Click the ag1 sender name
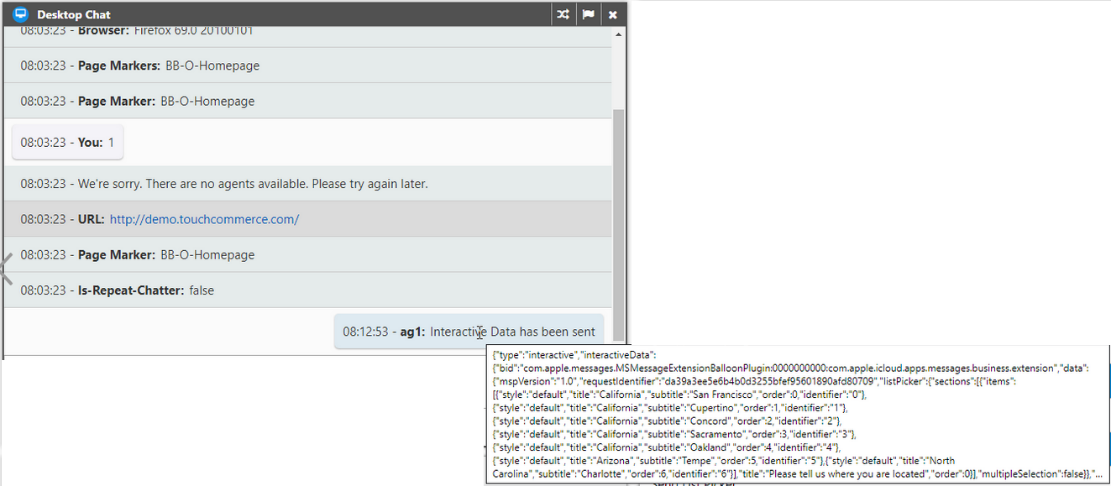This screenshot has width=1111, height=486. 412,332
